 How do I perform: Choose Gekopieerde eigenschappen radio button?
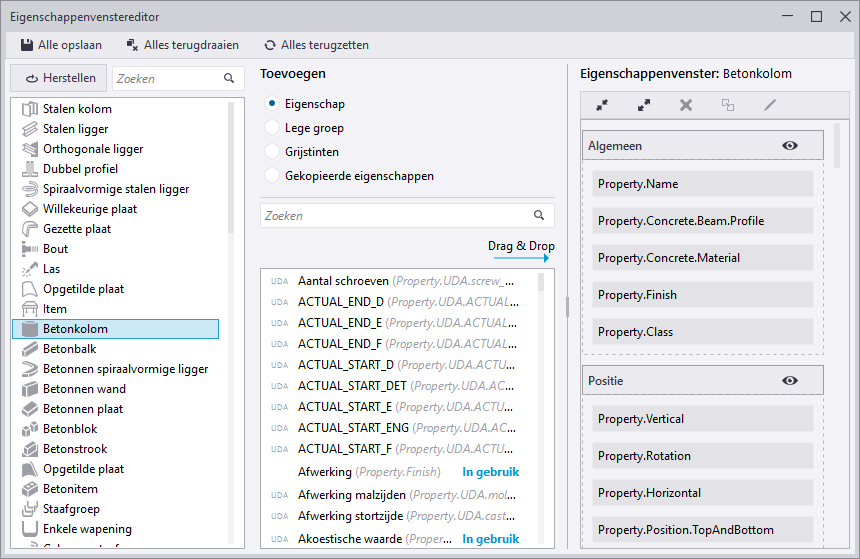pyautogui.click(x=271, y=176)
